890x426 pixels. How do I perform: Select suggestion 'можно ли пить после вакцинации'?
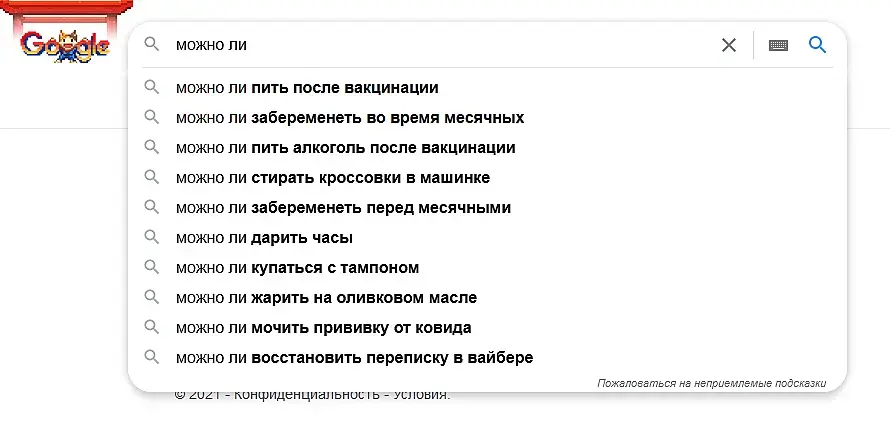[x=306, y=88]
